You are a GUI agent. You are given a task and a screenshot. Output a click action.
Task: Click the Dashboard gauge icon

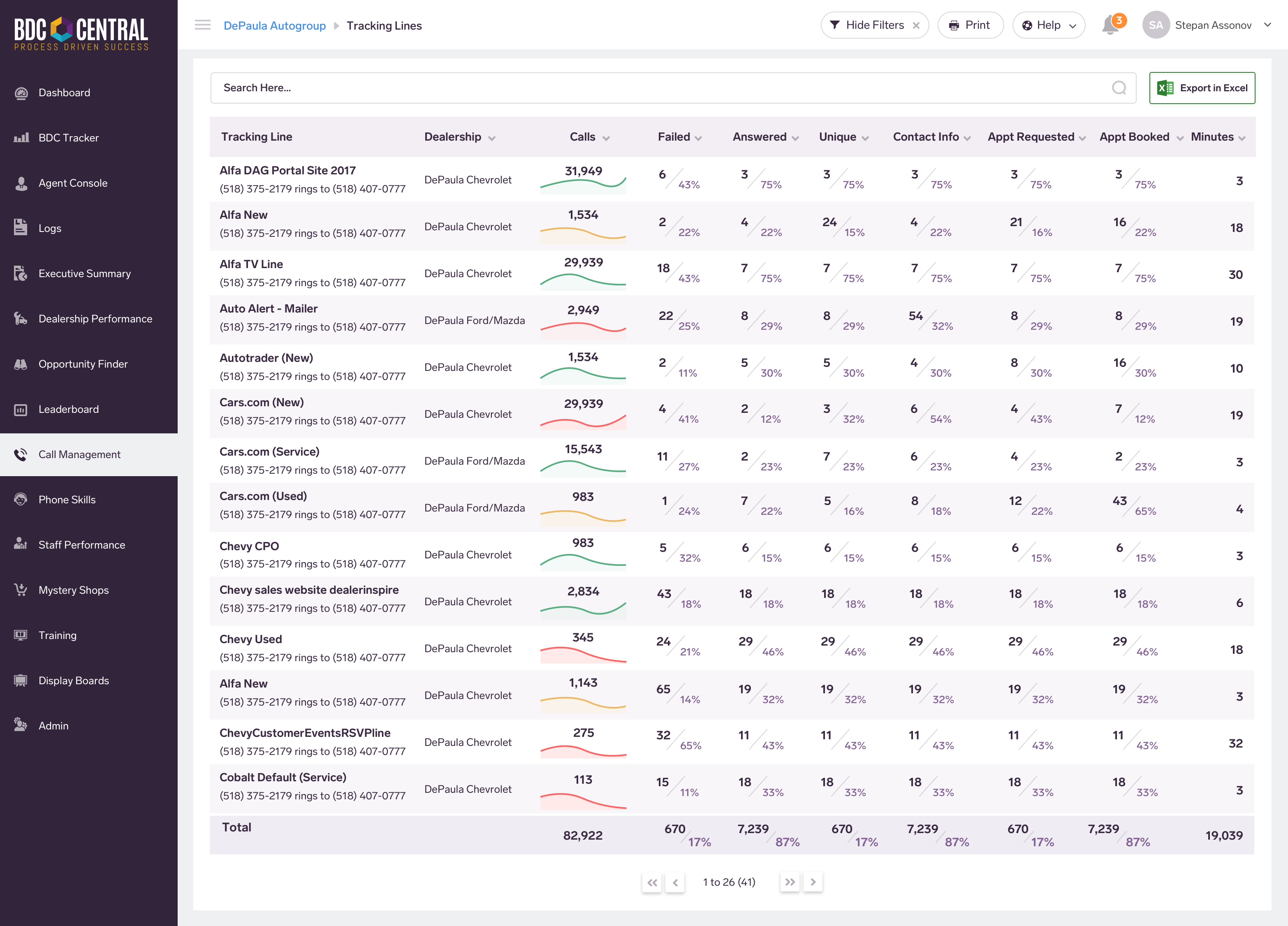click(x=21, y=93)
